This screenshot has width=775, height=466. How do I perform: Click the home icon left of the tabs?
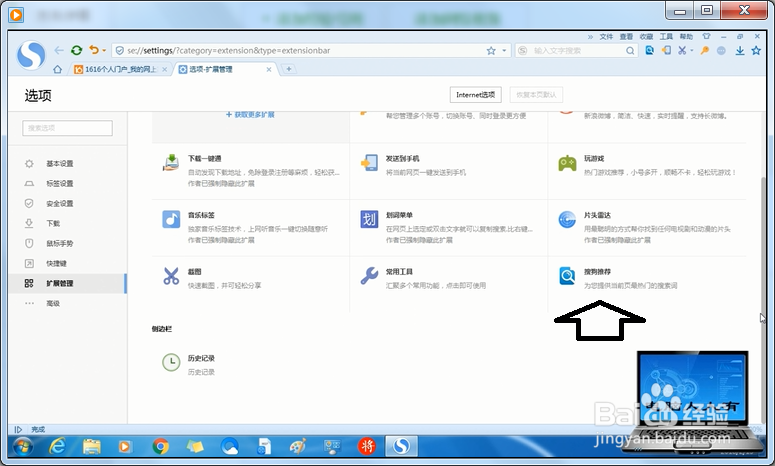(57, 69)
